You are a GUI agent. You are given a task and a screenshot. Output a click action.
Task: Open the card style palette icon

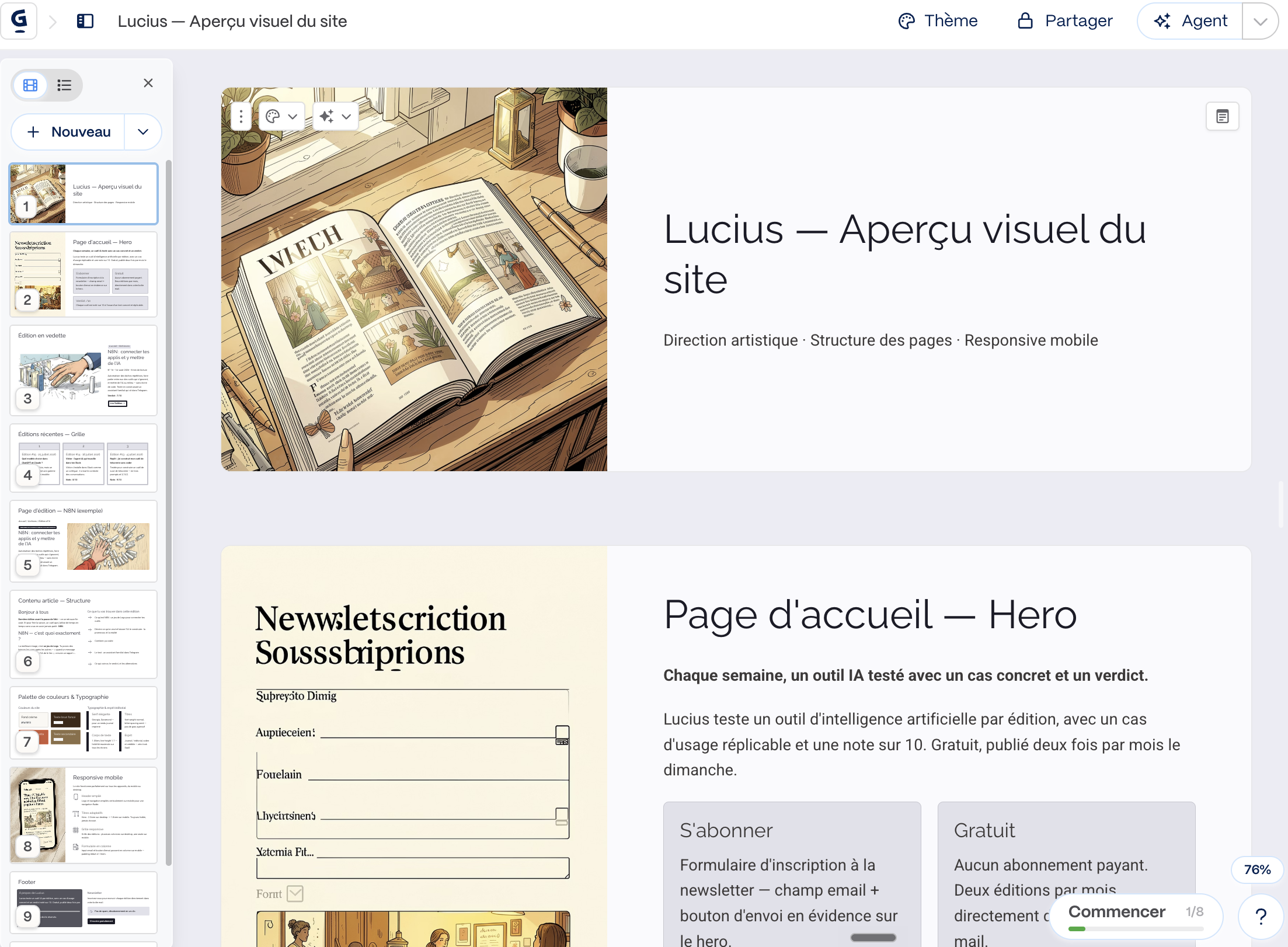coord(273,117)
